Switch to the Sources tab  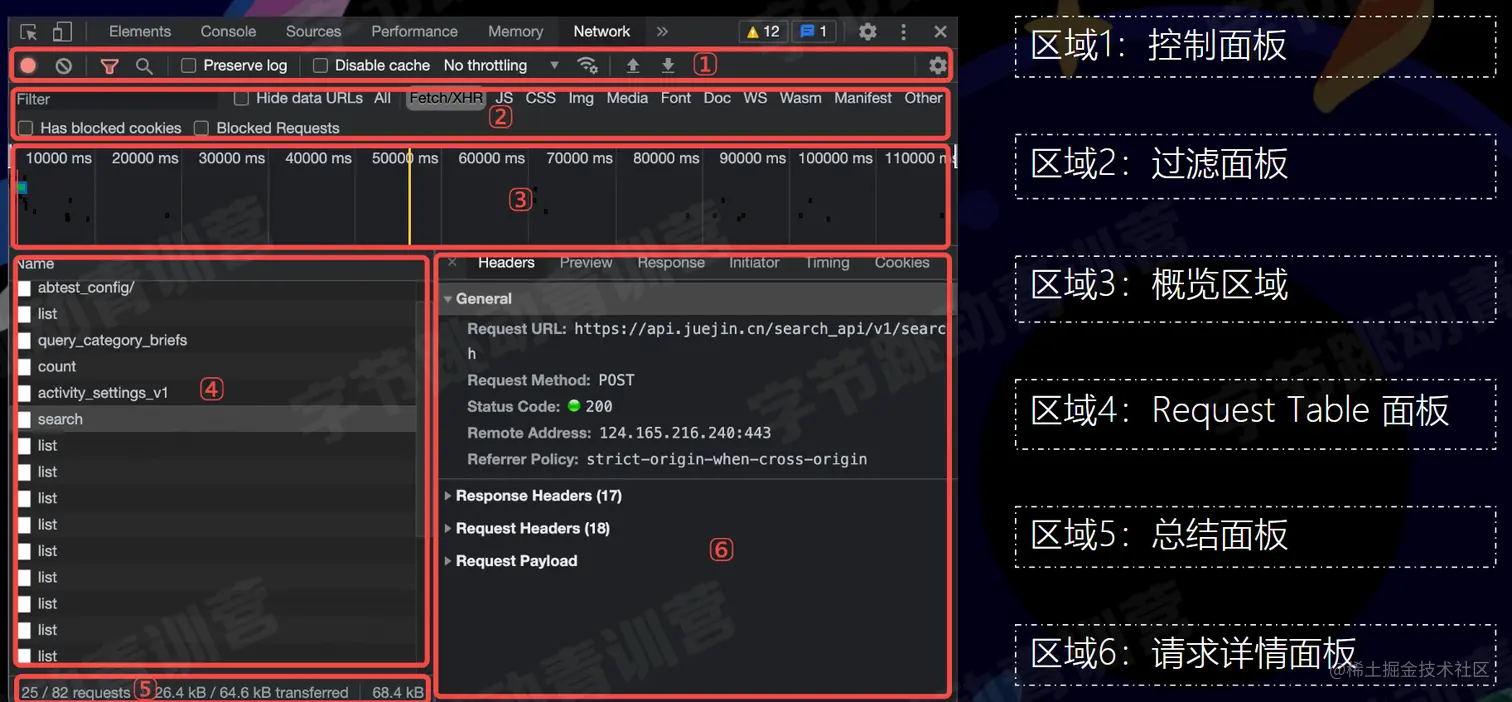[313, 32]
